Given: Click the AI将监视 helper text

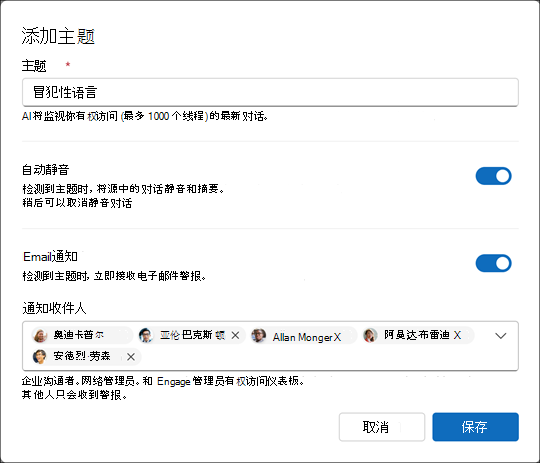Looking at the screenshot, I should pos(145,116).
